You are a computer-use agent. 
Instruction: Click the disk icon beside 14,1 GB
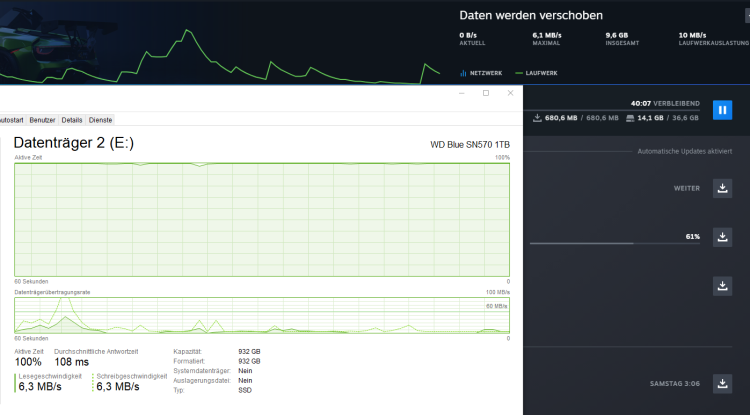[629, 118]
